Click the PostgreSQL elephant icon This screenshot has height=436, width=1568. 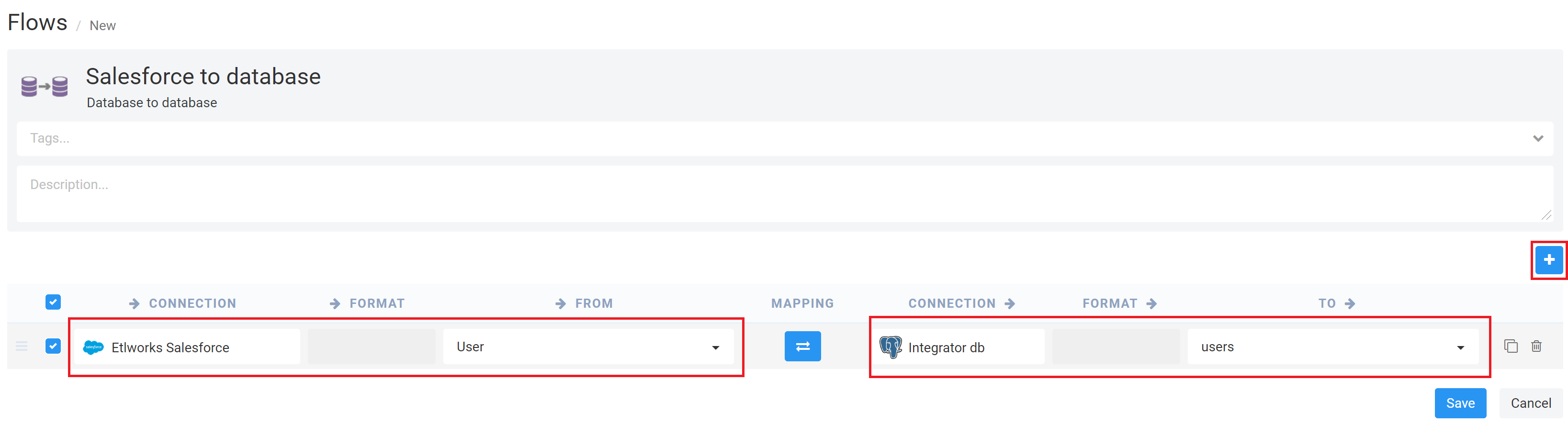[x=891, y=347]
